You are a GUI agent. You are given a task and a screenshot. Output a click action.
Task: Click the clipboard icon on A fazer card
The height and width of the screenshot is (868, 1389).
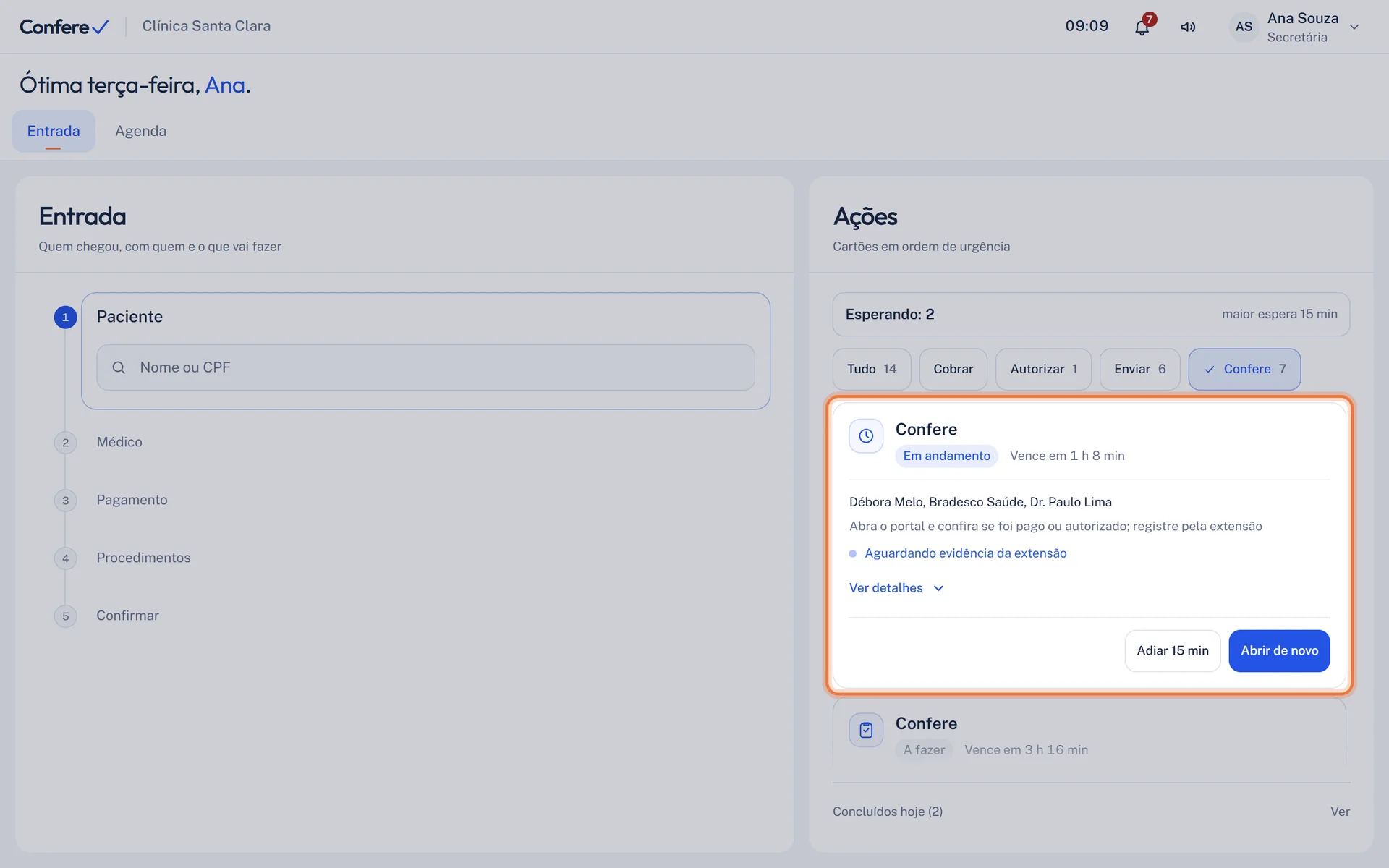click(x=866, y=731)
